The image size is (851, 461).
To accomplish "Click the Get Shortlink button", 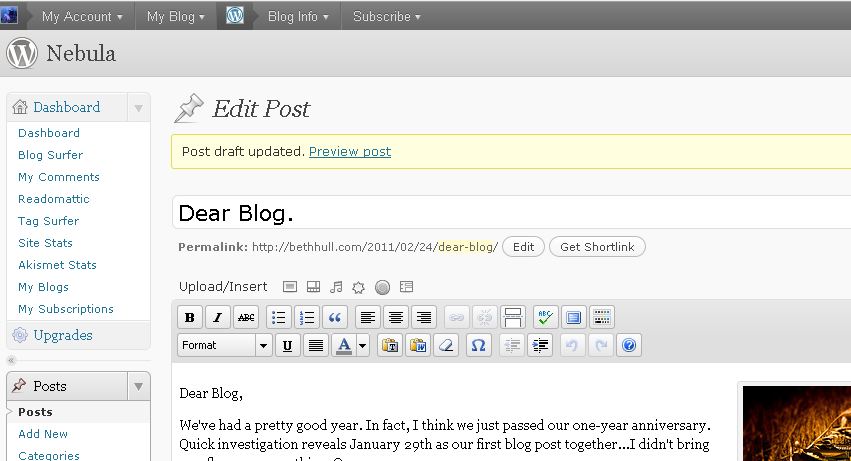I will 597,247.
